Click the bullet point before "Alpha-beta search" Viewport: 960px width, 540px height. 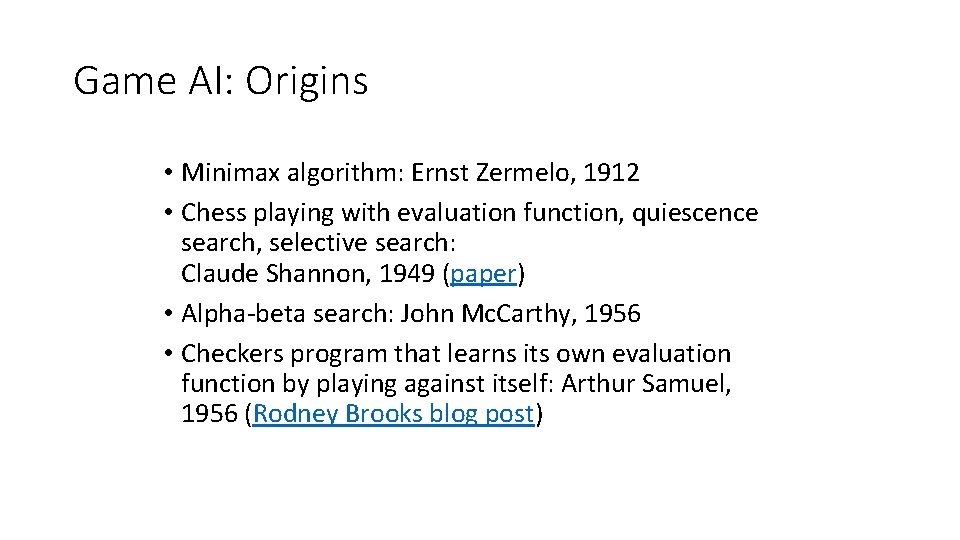pos(168,313)
